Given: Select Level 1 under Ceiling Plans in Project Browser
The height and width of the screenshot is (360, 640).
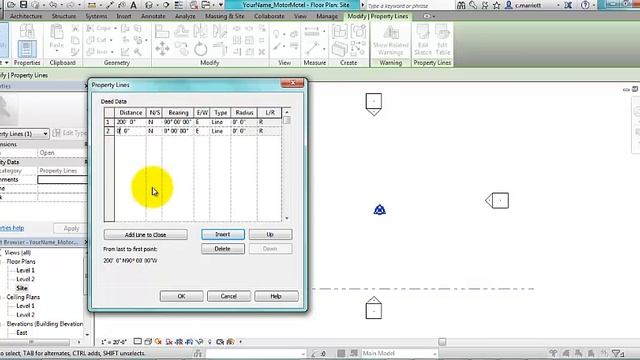Looking at the screenshot, I should point(25,306).
